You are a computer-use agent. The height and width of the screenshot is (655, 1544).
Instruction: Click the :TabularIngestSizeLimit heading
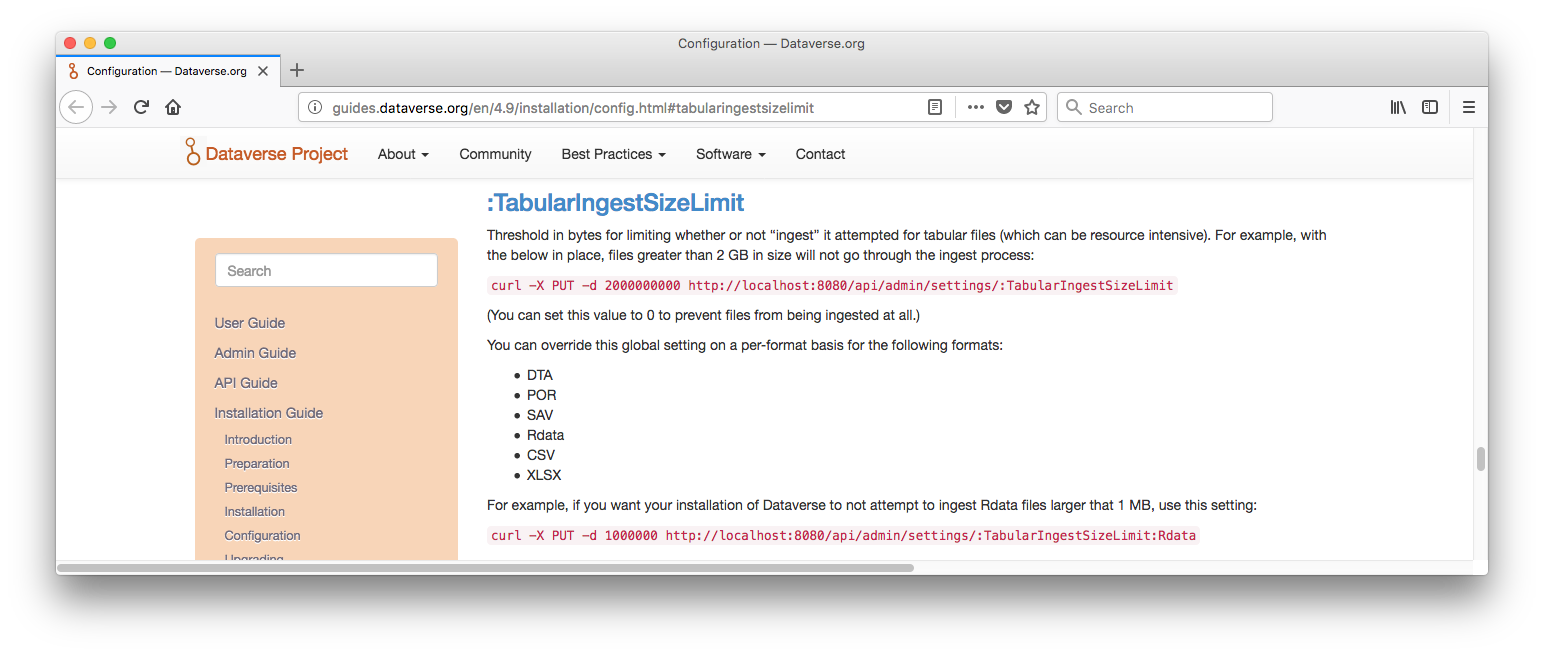[615, 203]
